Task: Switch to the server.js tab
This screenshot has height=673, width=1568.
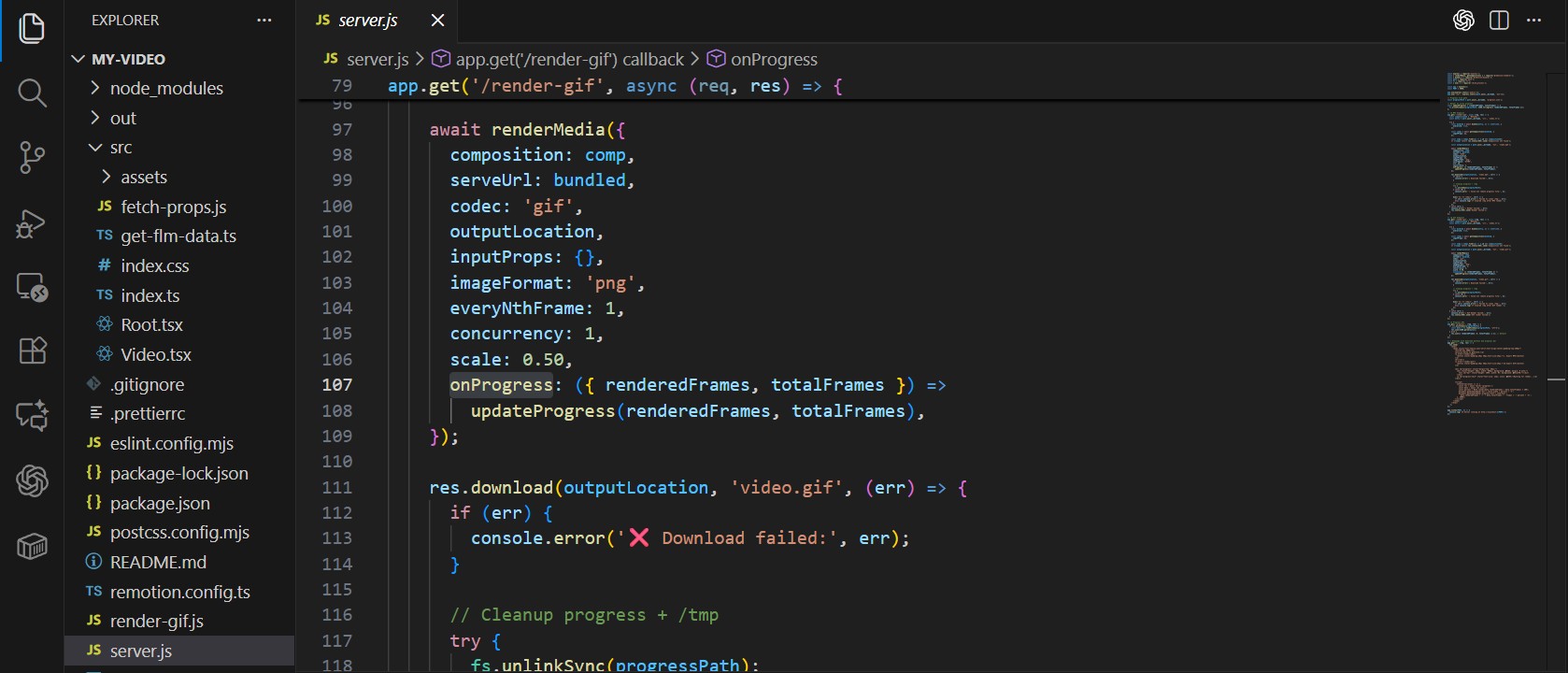Action: click(368, 20)
